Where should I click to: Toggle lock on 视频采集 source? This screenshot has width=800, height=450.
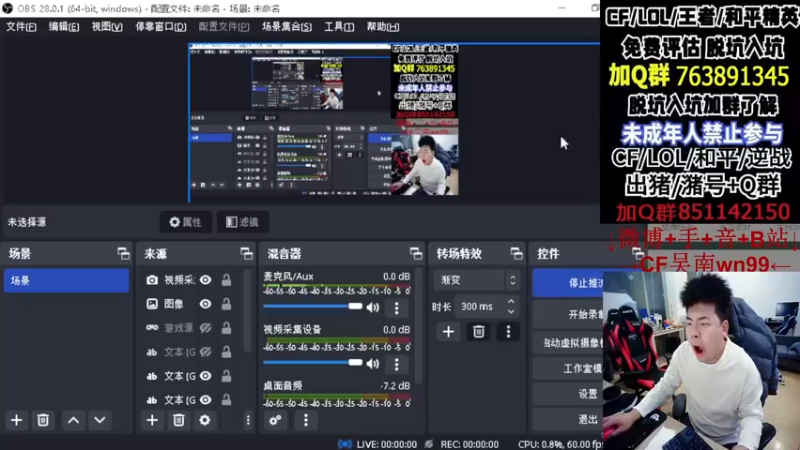pos(226,280)
